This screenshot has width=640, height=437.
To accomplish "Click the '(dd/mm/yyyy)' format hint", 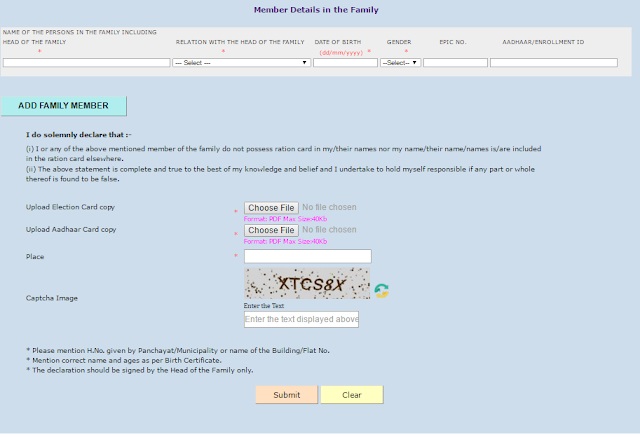I will (x=341, y=53).
